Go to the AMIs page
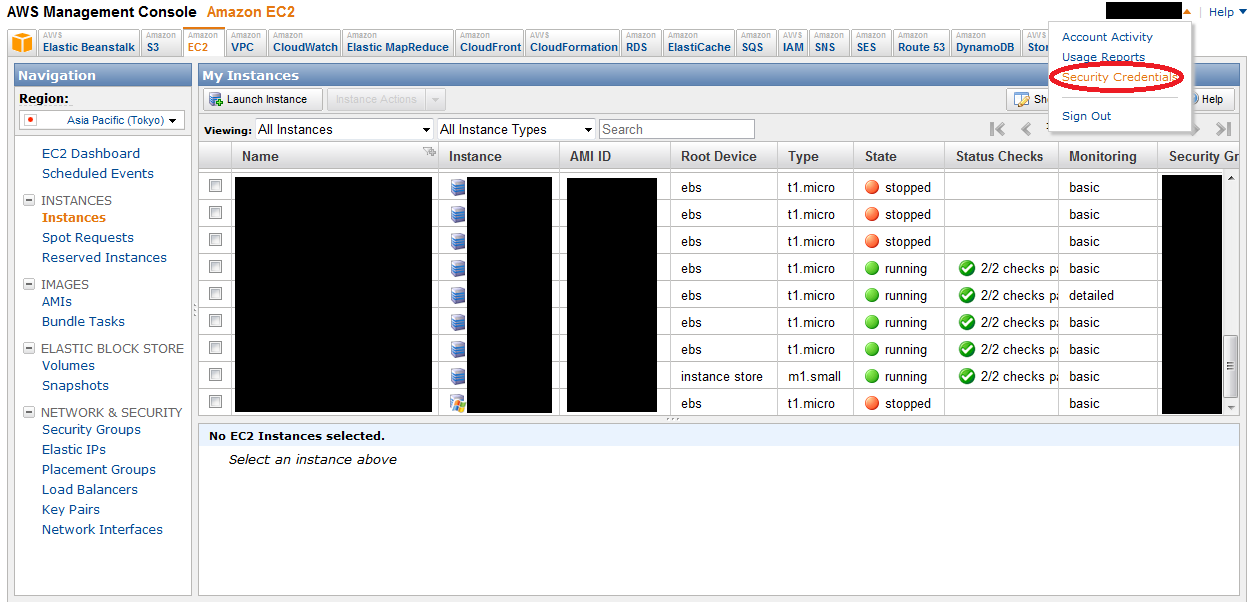The height and width of the screenshot is (602, 1248). pos(57,302)
